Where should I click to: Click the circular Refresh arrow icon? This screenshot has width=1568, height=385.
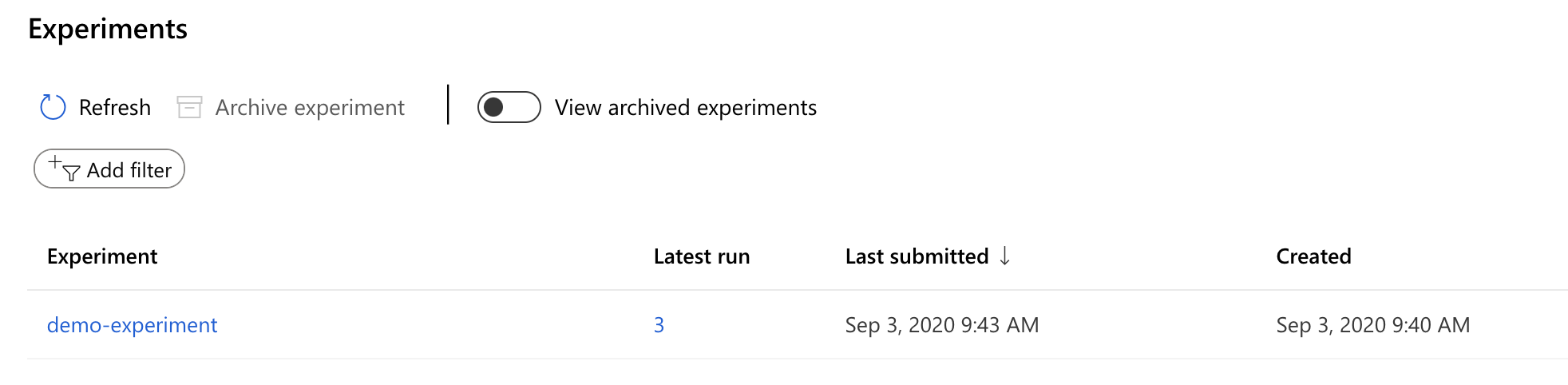coord(53,107)
